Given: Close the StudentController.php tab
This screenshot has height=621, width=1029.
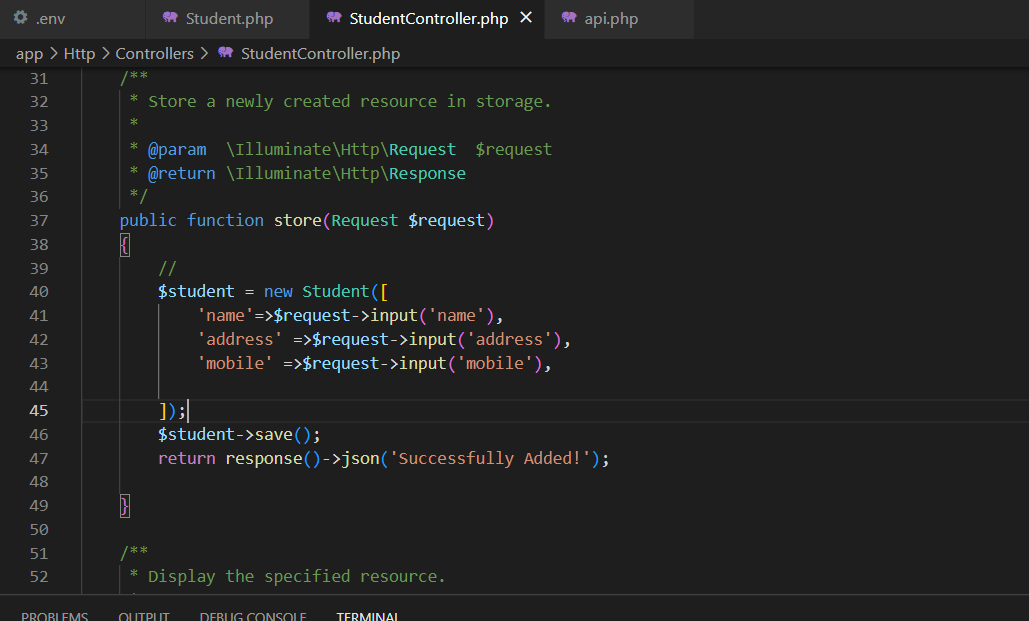Looking at the screenshot, I should click(526, 18).
